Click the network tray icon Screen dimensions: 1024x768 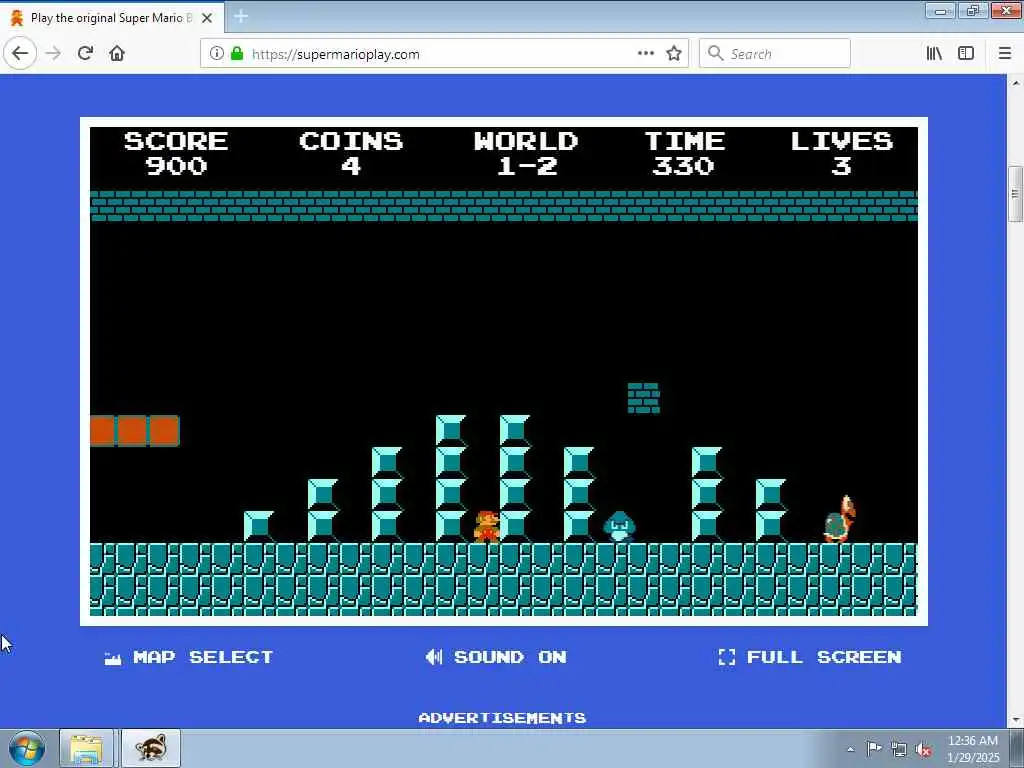click(x=899, y=750)
